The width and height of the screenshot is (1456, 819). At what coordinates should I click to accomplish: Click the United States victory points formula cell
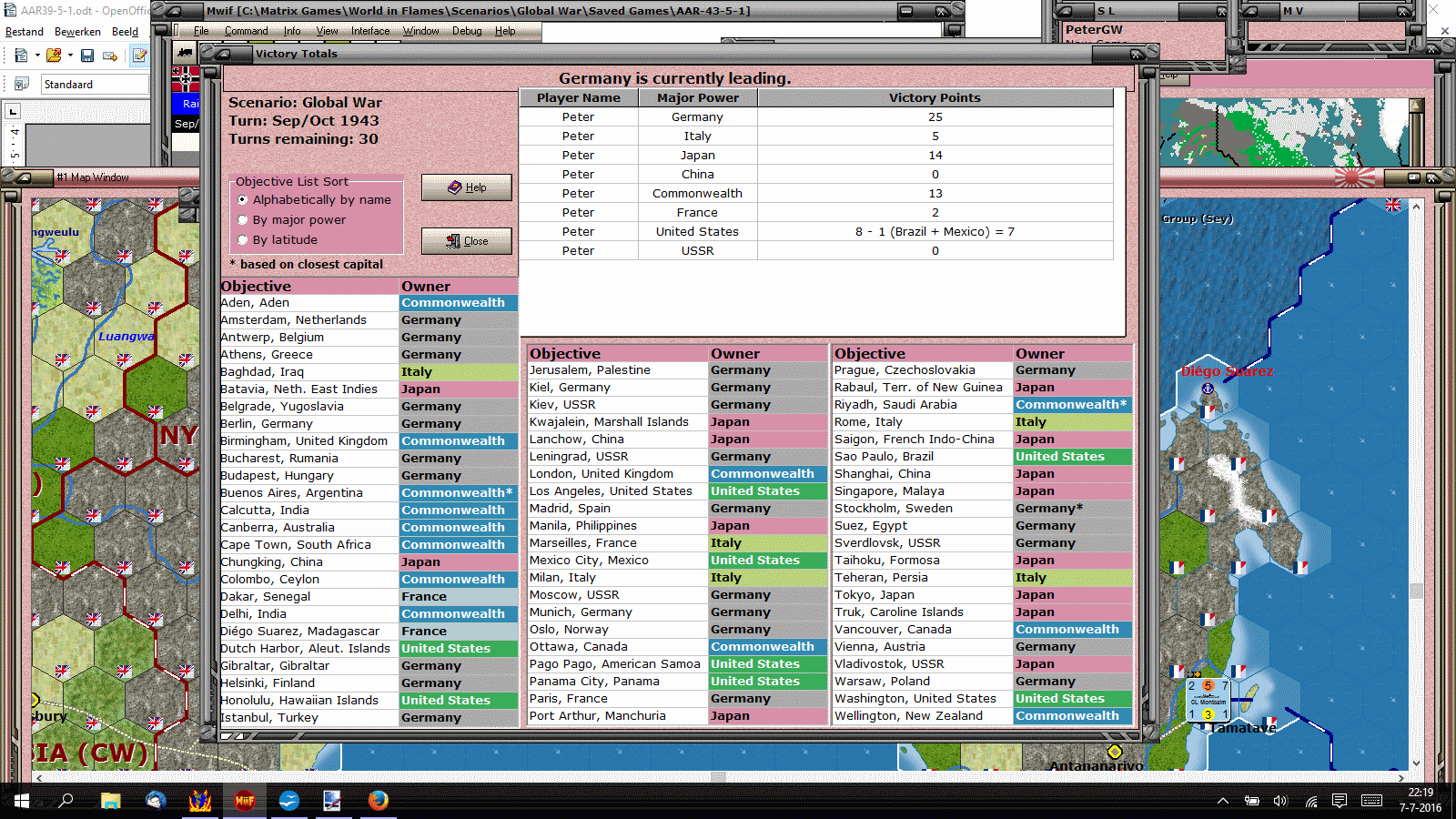pos(935,232)
